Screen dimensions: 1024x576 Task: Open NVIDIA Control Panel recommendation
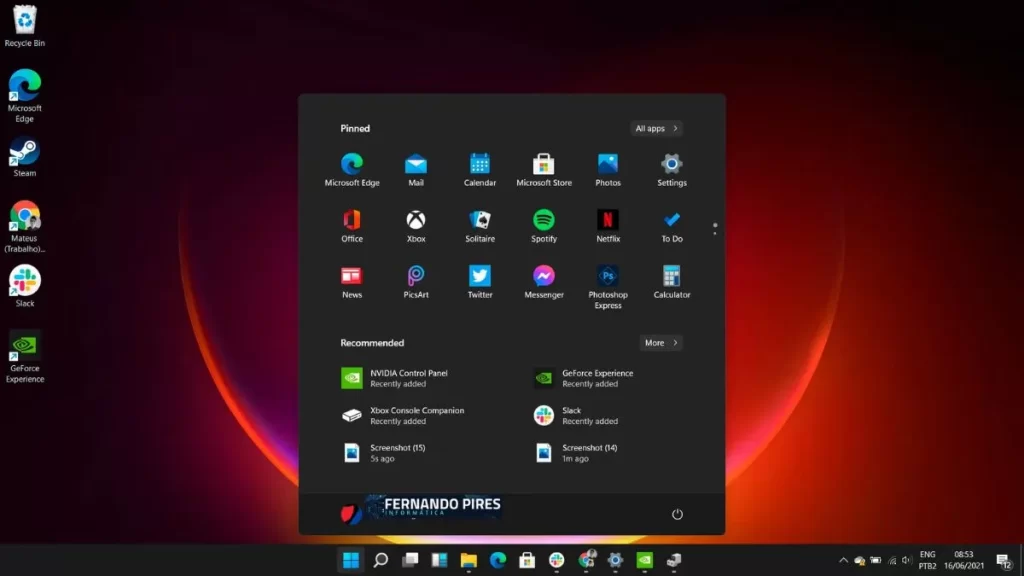point(394,378)
